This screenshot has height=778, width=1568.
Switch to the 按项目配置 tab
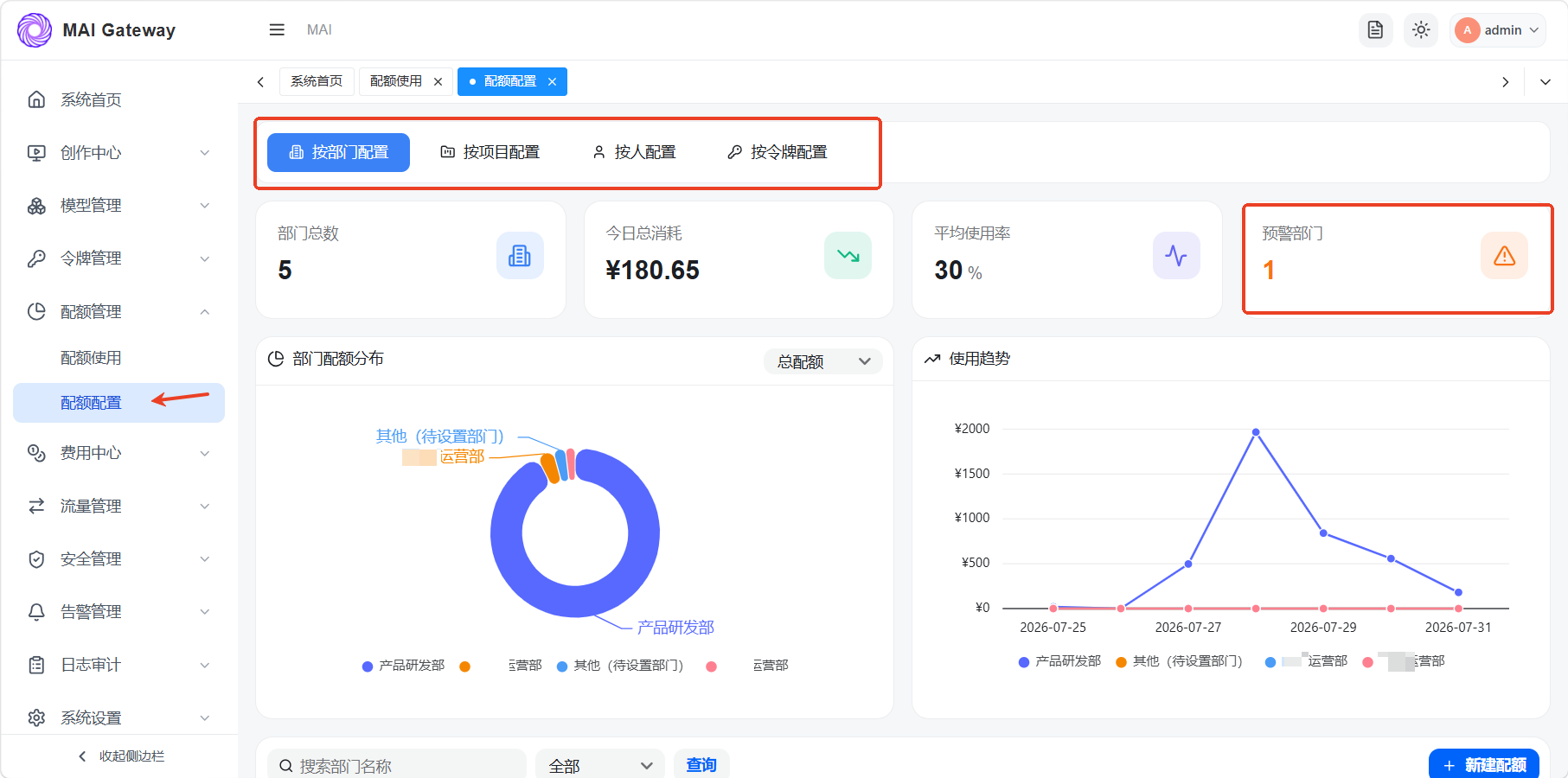coord(490,152)
